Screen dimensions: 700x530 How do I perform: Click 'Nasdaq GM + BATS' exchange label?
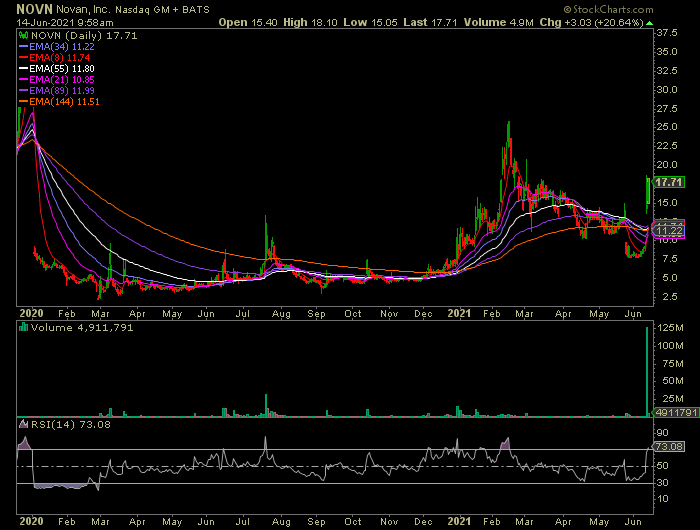tap(162, 9)
